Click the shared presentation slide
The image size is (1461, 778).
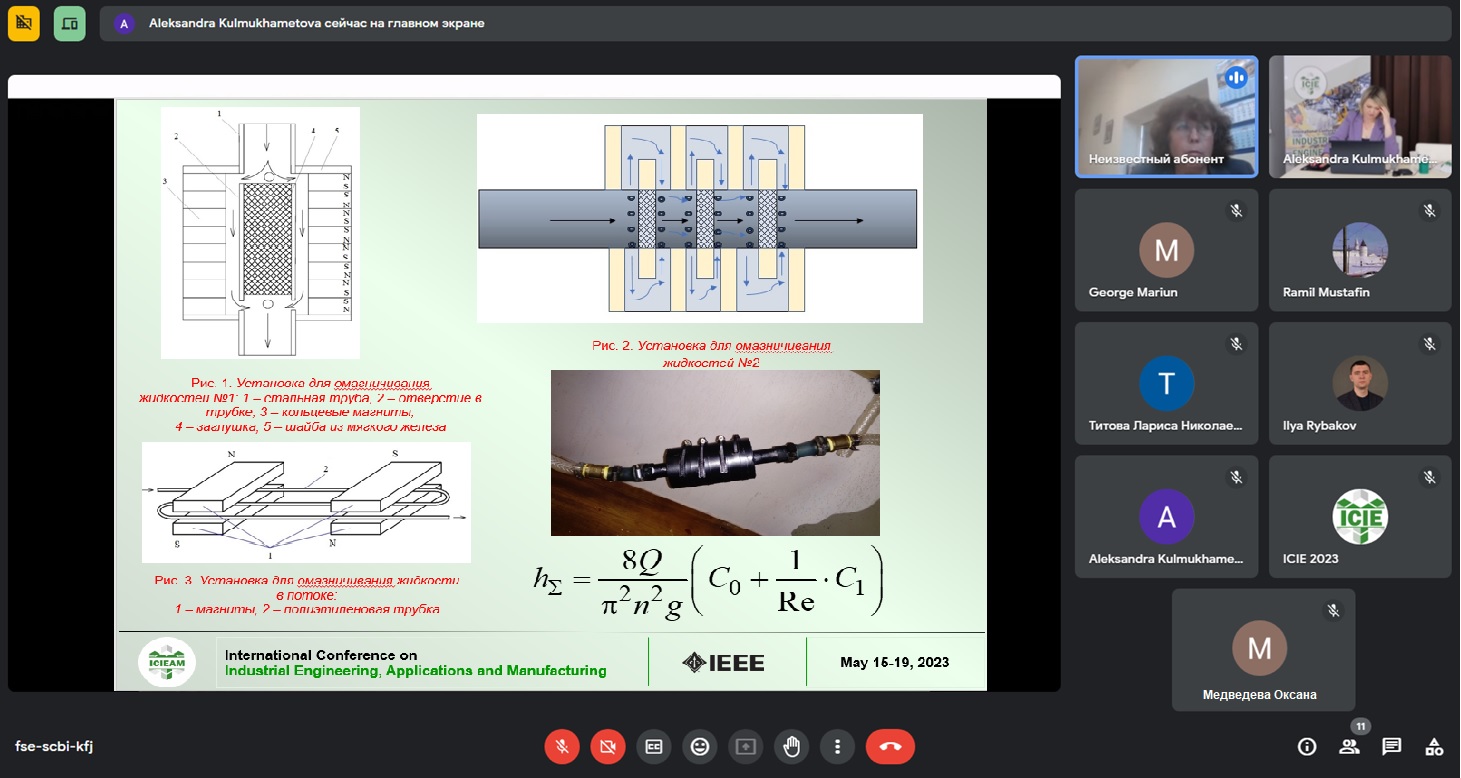(550, 394)
